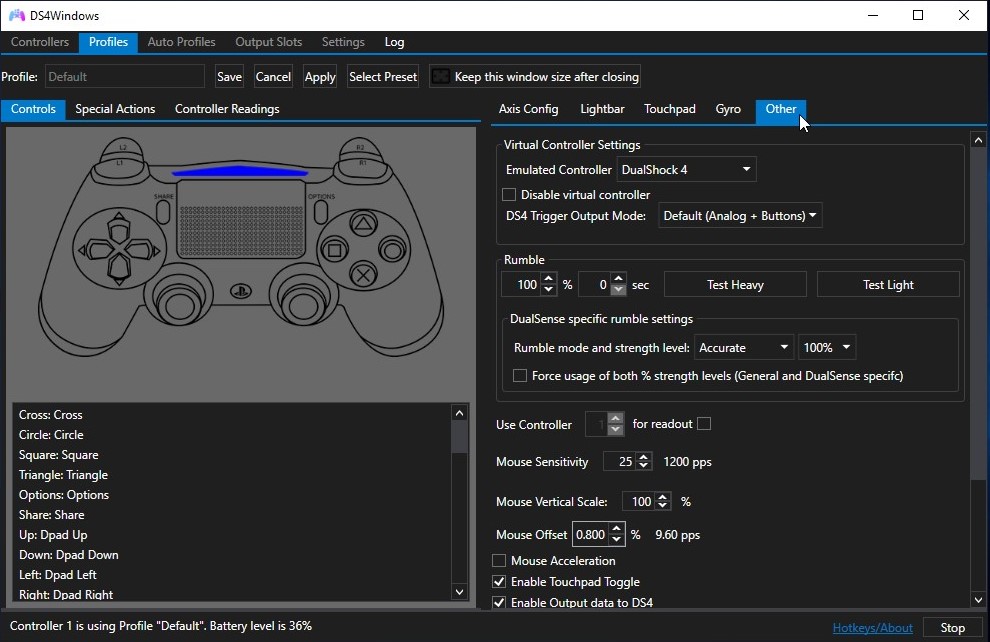
Task: Click the Cancel button
Action: (273, 76)
